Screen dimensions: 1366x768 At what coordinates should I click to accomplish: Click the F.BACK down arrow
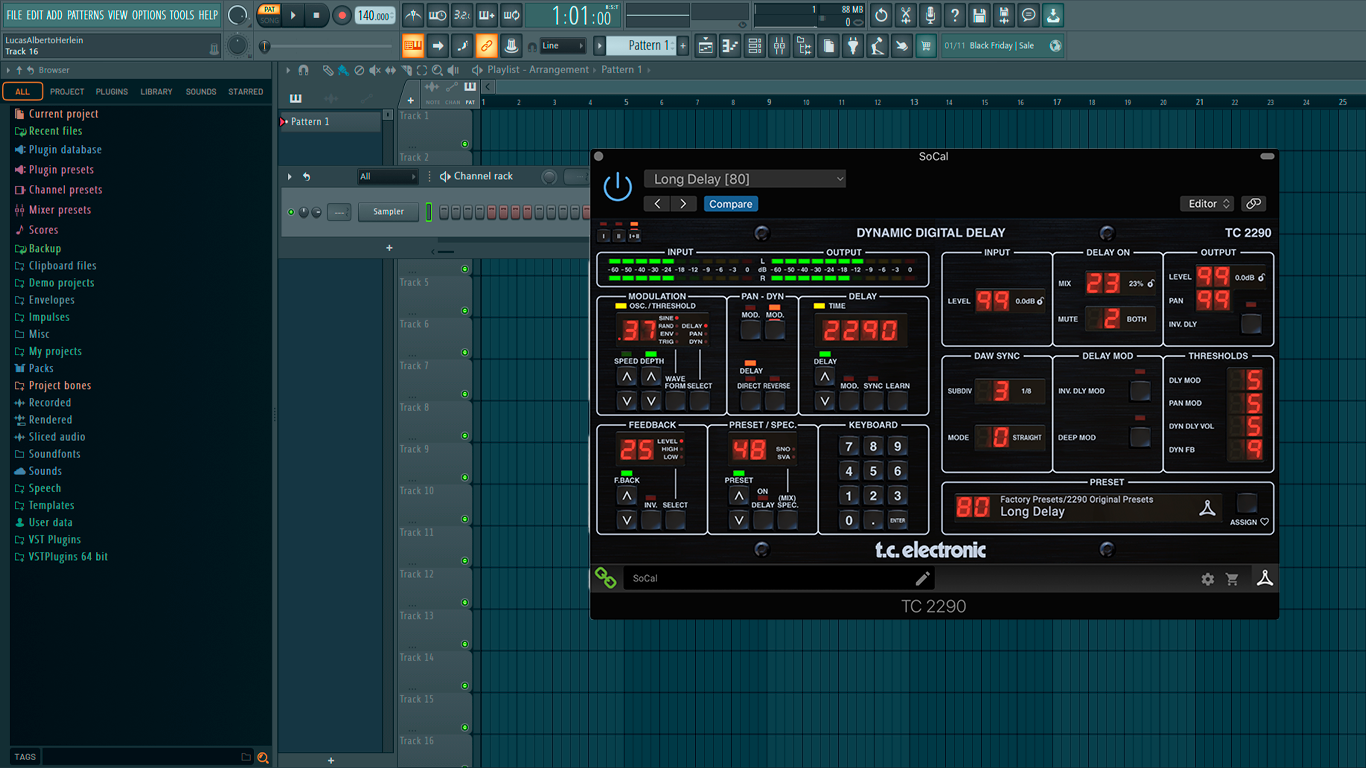[626, 519]
